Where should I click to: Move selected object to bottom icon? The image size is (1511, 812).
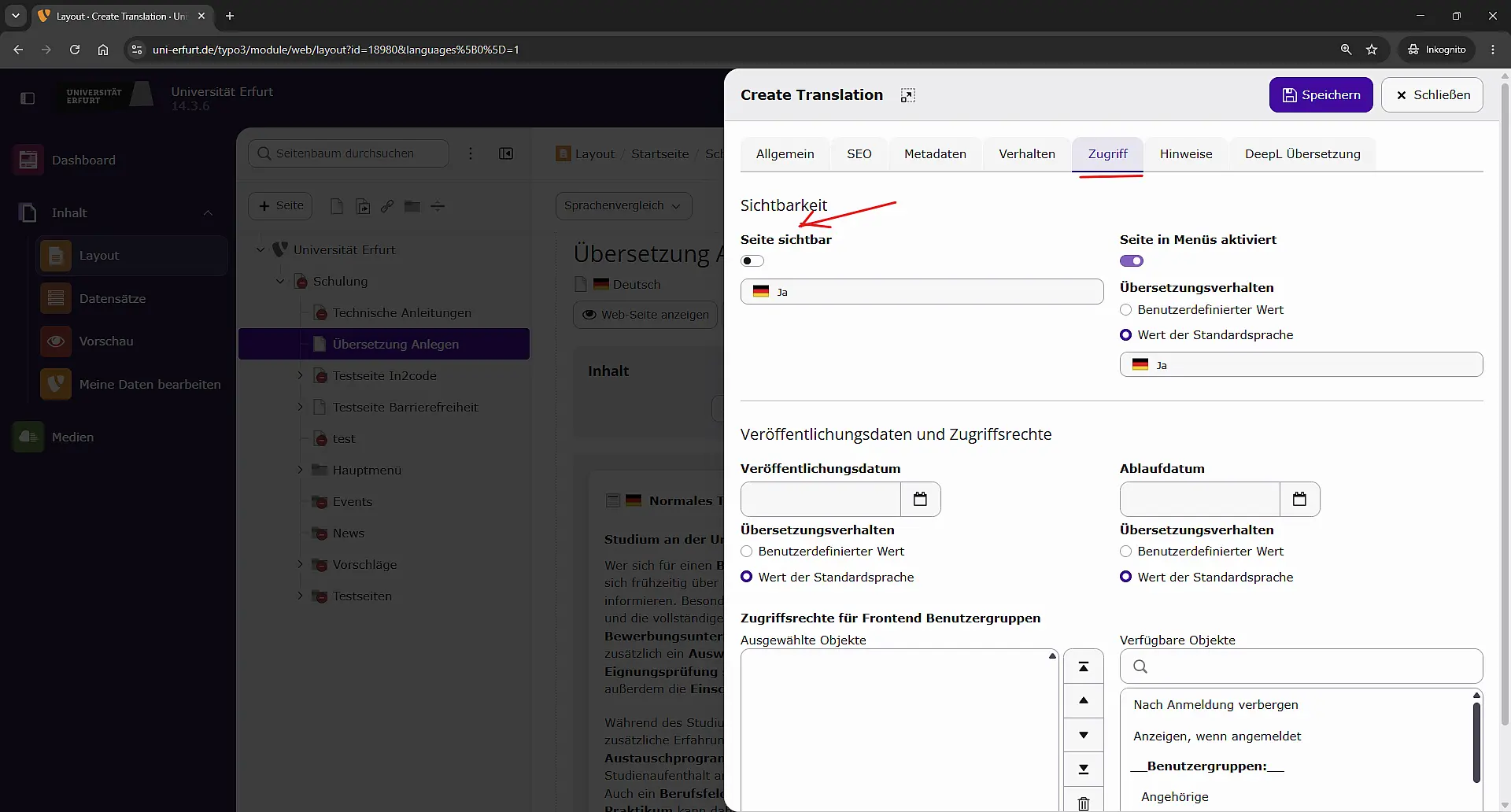(x=1083, y=769)
